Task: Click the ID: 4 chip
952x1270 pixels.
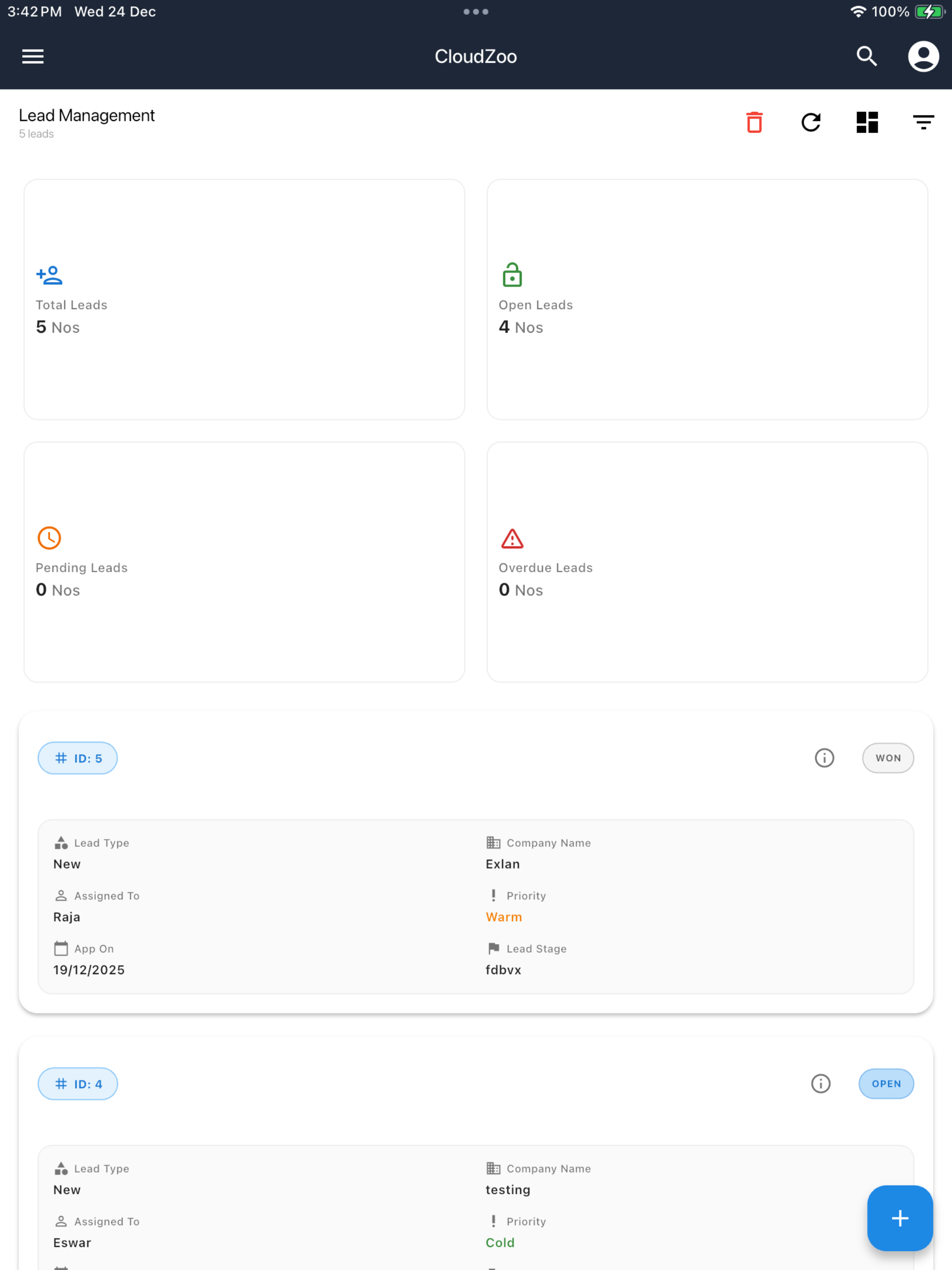Action: (77, 1084)
